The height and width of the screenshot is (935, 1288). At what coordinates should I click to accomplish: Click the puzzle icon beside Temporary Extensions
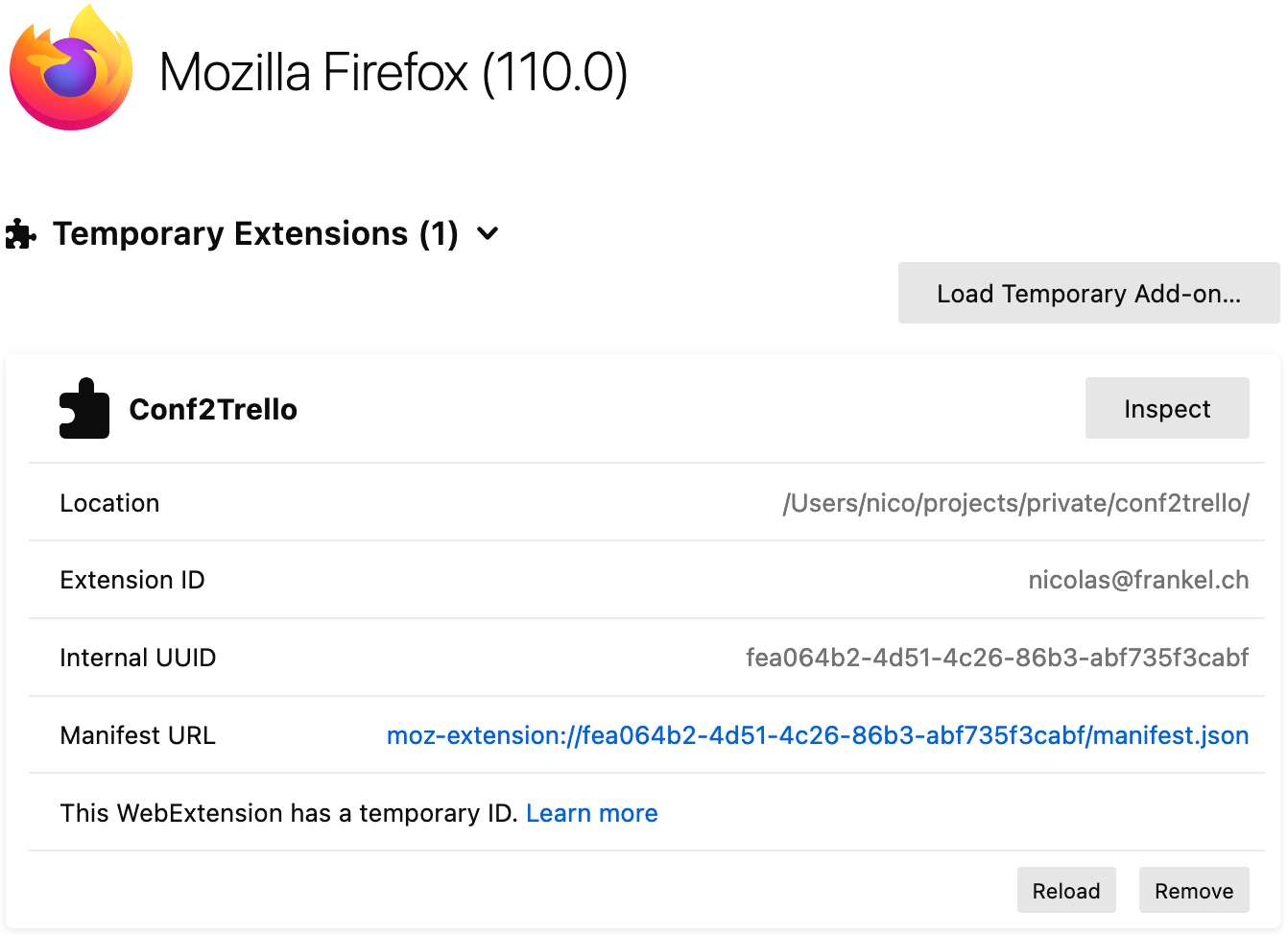(x=20, y=233)
